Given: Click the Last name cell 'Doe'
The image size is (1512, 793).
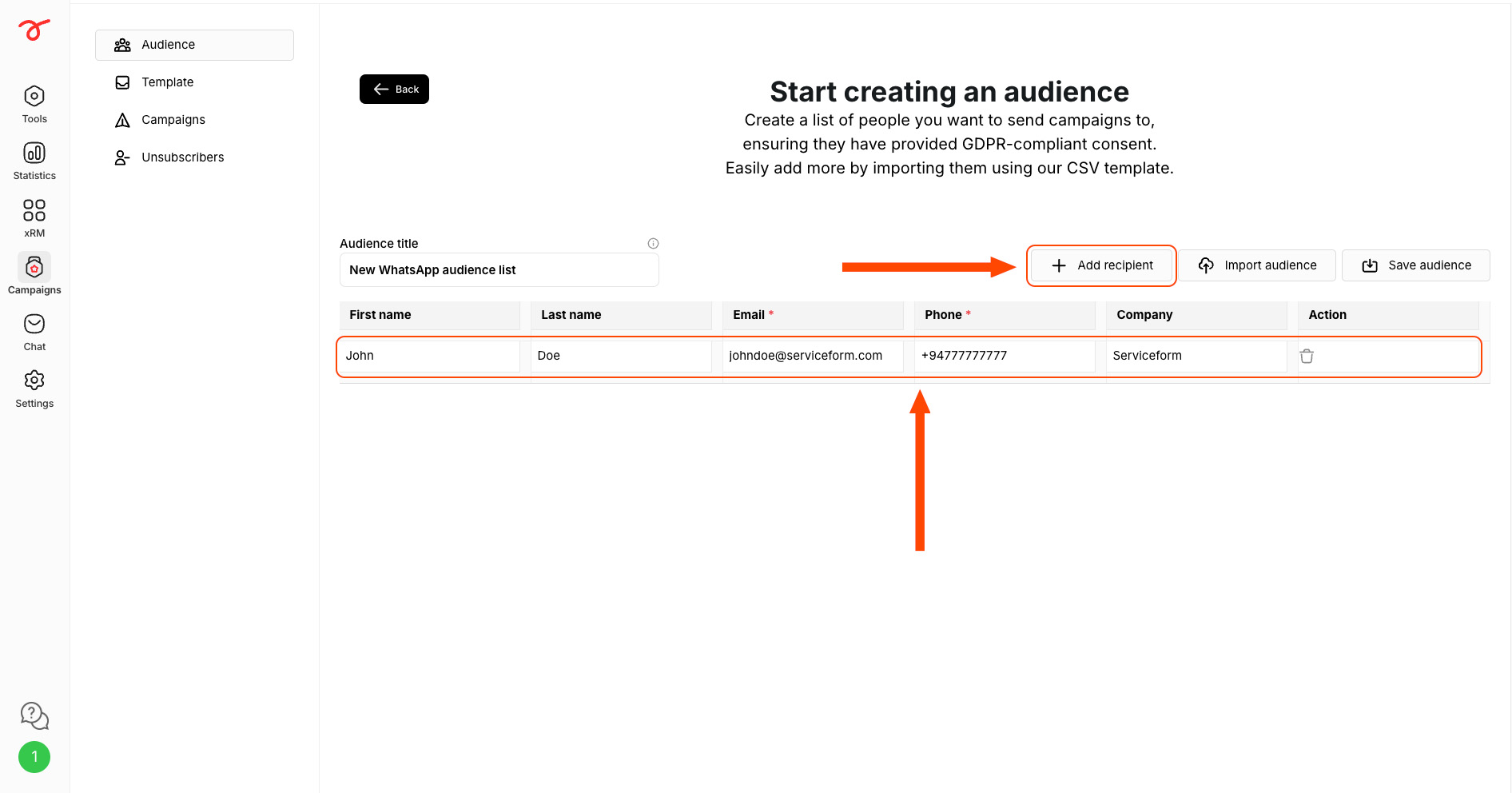Looking at the screenshot, I should (x=622, y=356).
